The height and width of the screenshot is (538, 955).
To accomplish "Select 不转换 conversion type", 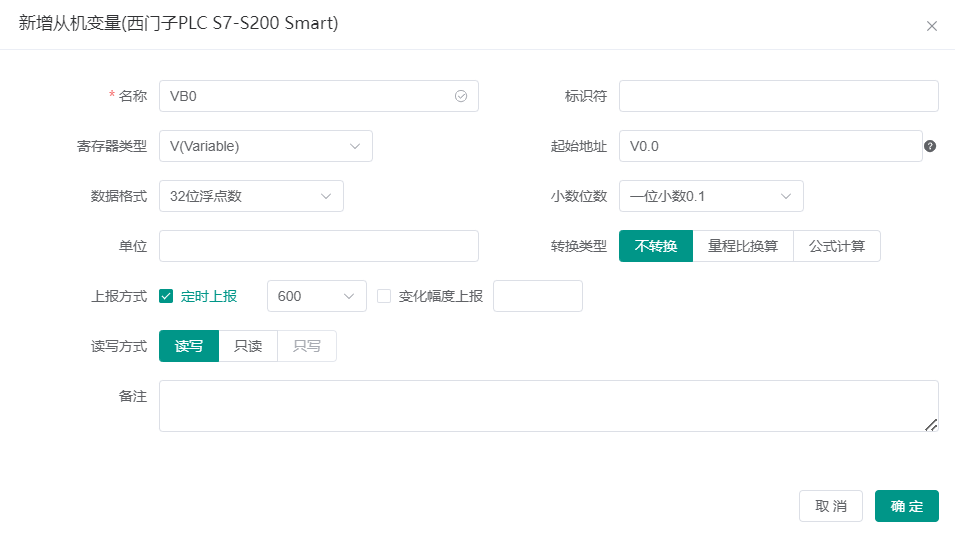I will (x=656, y=246).
